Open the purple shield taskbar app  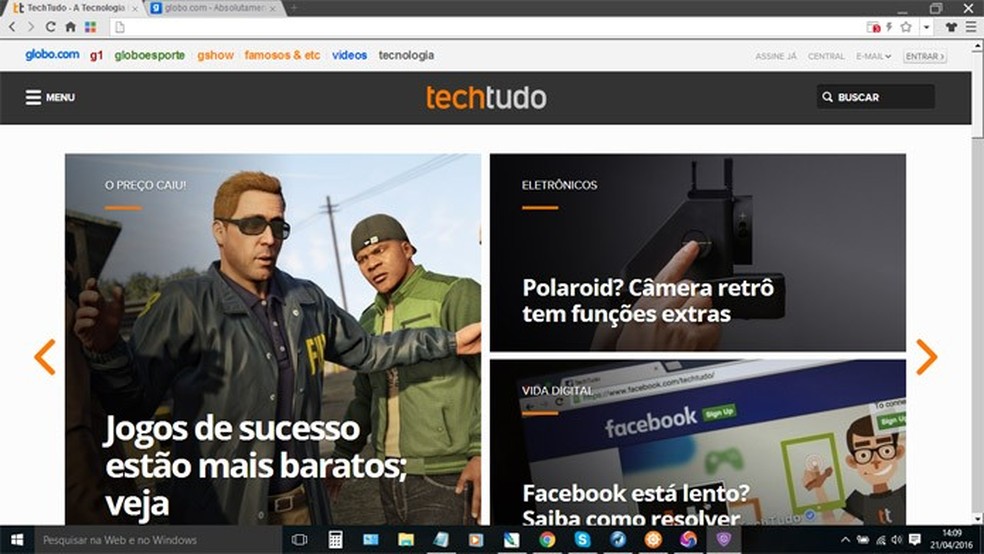[x=724, y=540]
